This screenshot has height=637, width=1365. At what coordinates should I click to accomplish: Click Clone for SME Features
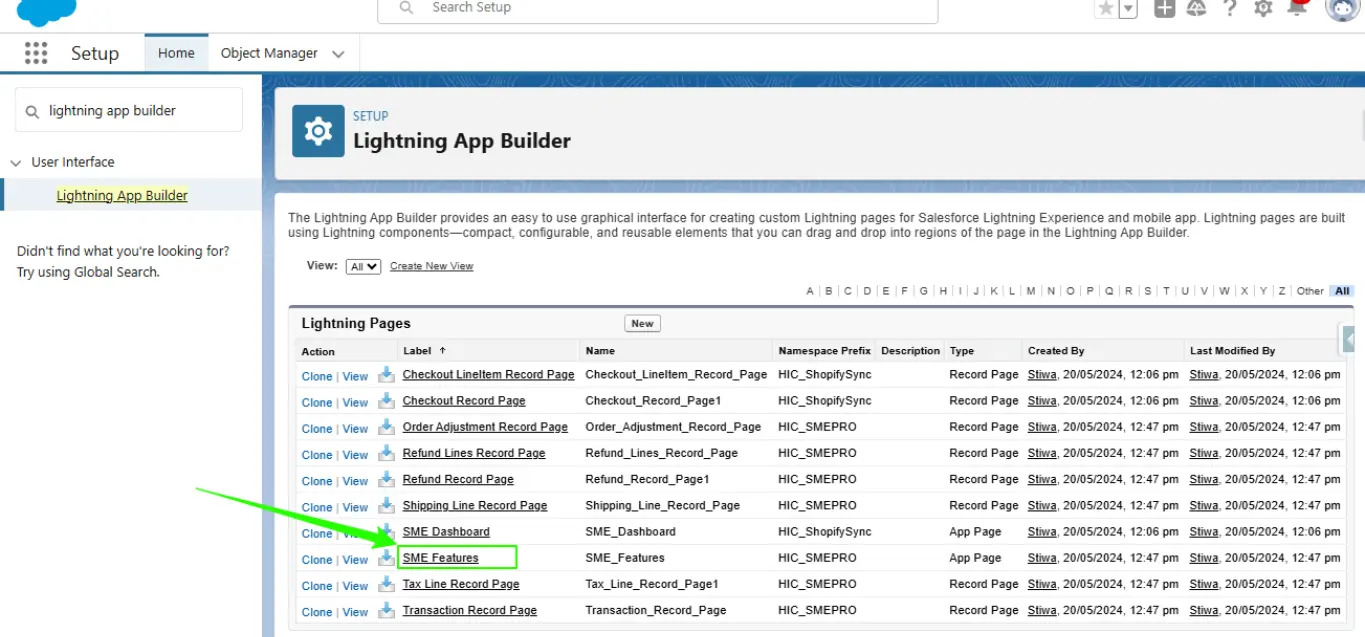click(x=317, y=560)
